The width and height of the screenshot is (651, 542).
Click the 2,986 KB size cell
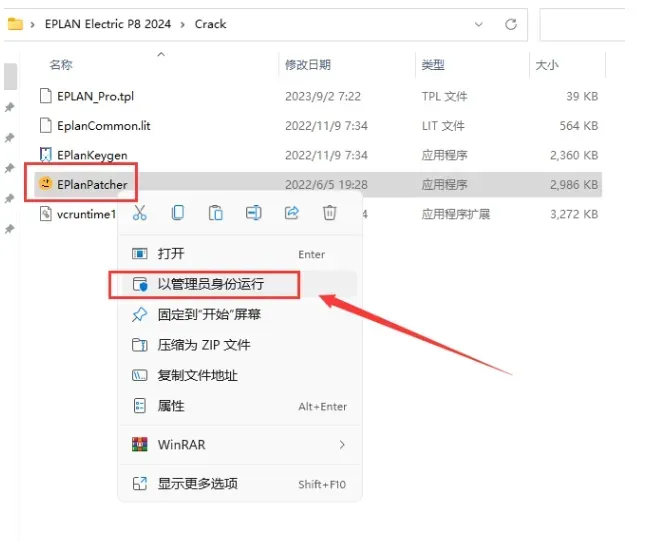(x=574, y=185)
